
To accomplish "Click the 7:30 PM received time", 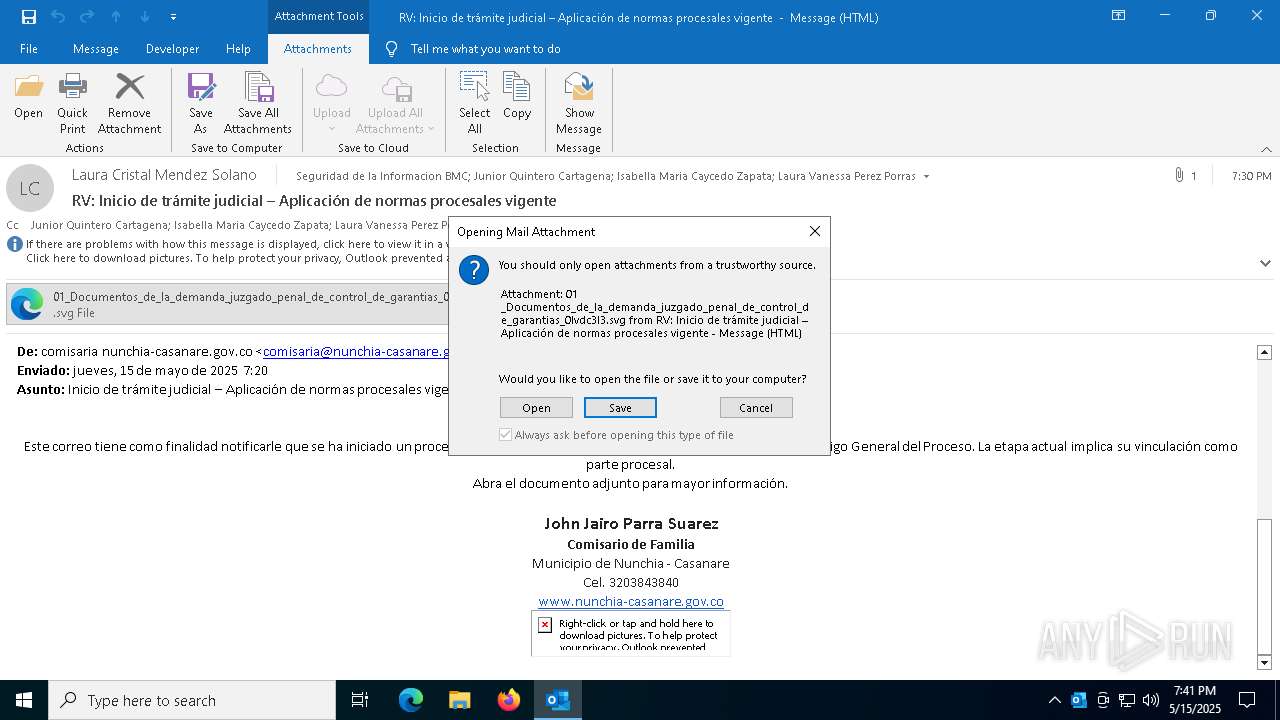I will 1251,176.
